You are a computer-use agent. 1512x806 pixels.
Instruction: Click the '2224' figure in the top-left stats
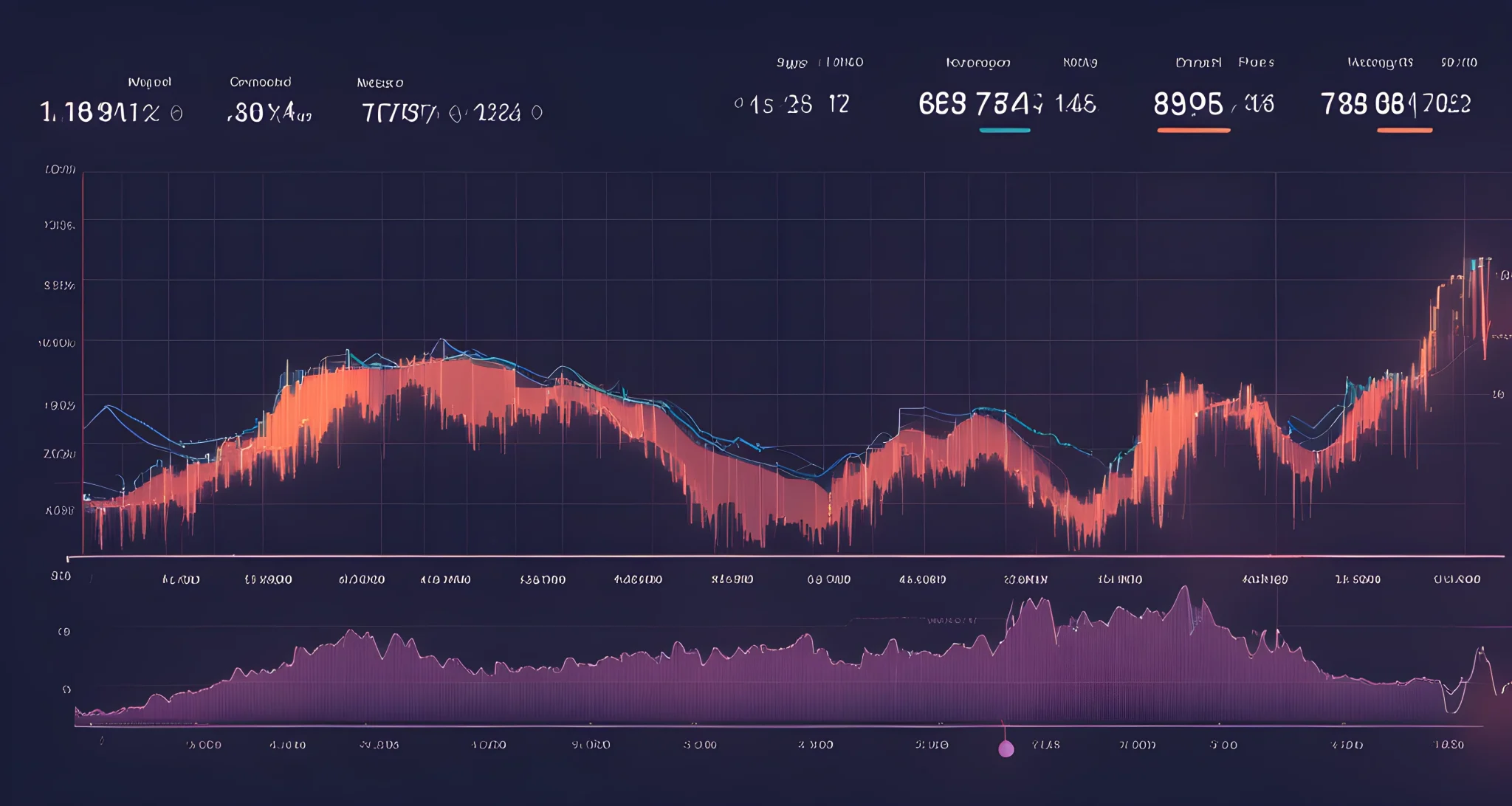(x=497, y=113)
